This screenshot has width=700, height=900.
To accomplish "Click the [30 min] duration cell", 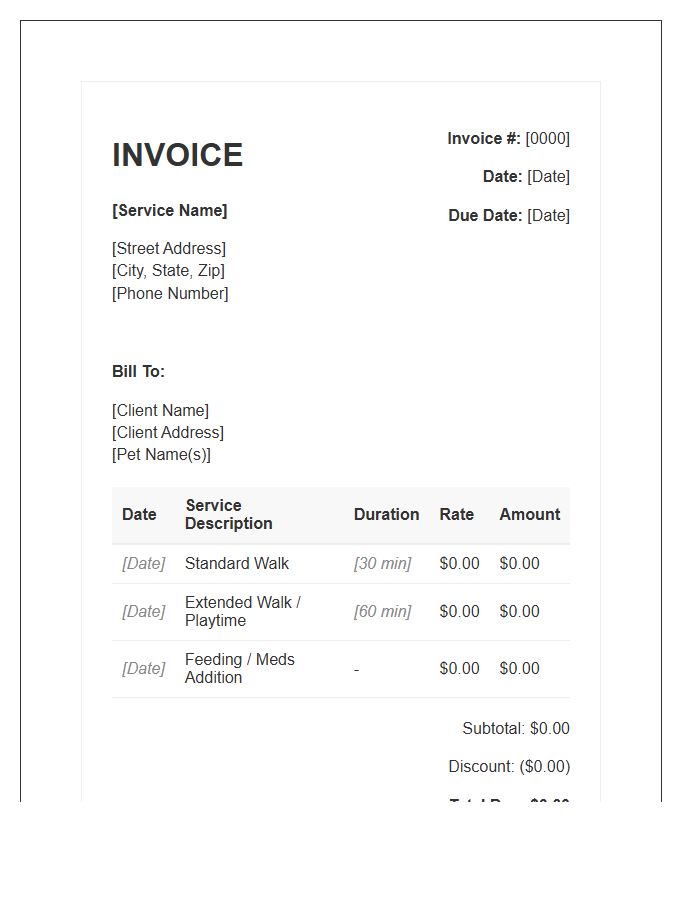I will tap(383, 563).
